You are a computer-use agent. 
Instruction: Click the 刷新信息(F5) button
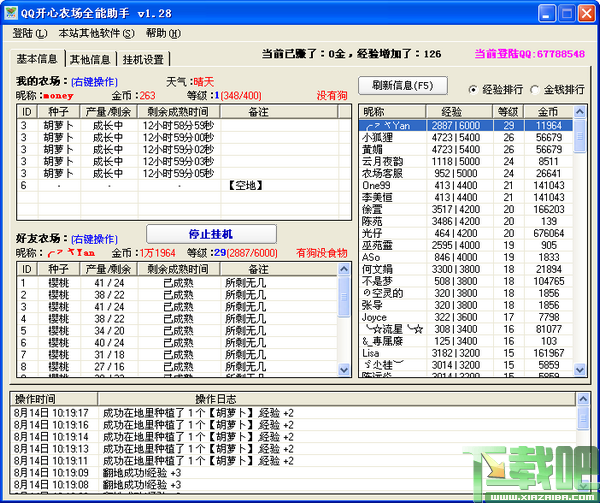coord(403,85)
